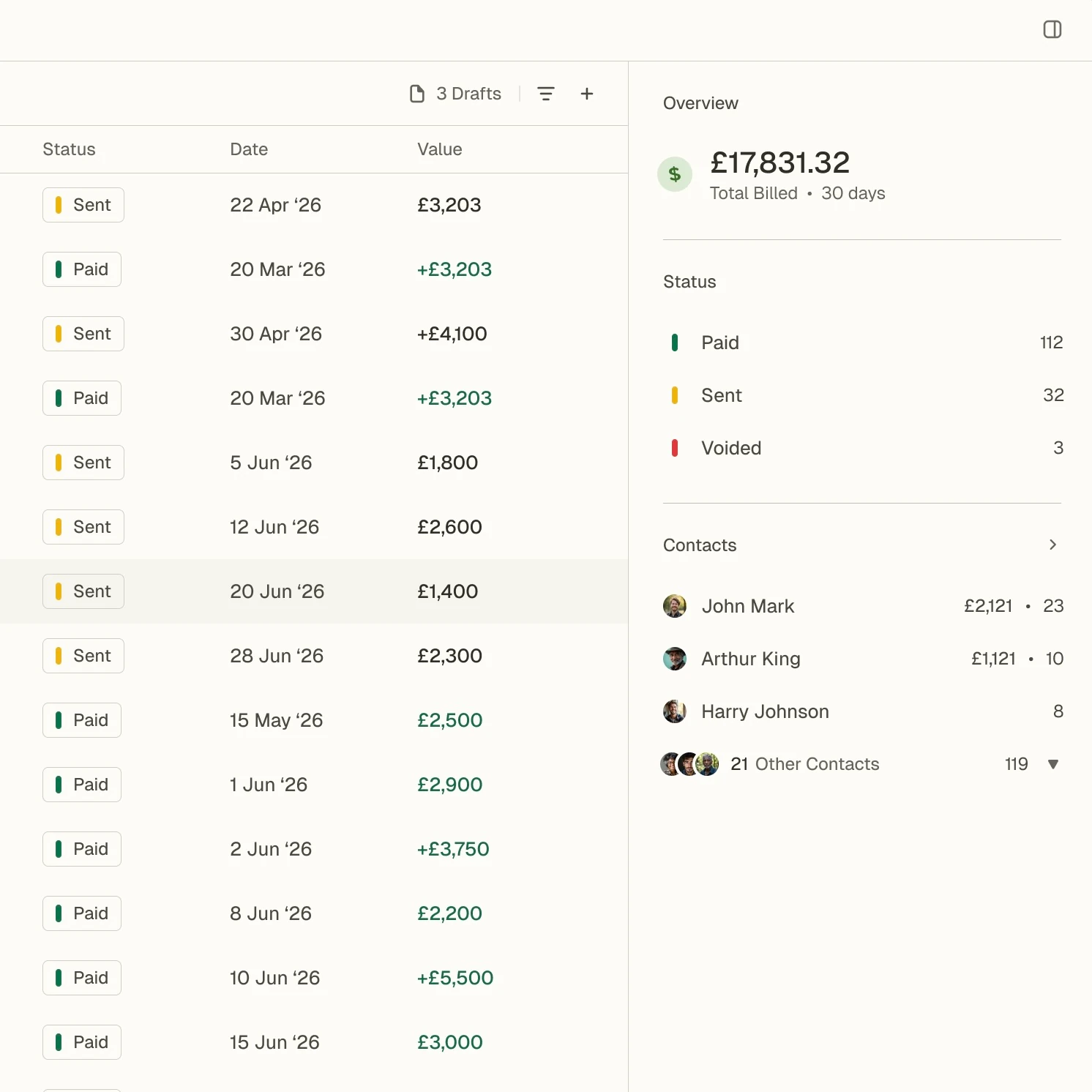Click the Paid badge for 1 Jun '26

[82, 785]
